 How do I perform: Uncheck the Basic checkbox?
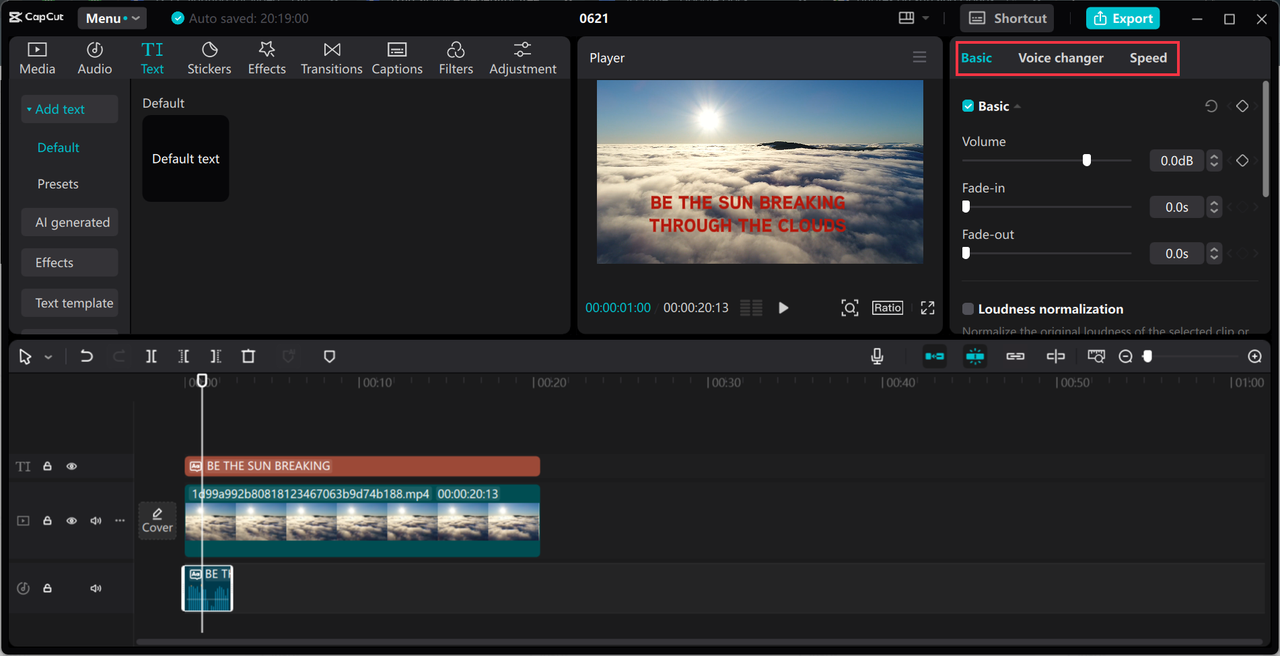968,106
